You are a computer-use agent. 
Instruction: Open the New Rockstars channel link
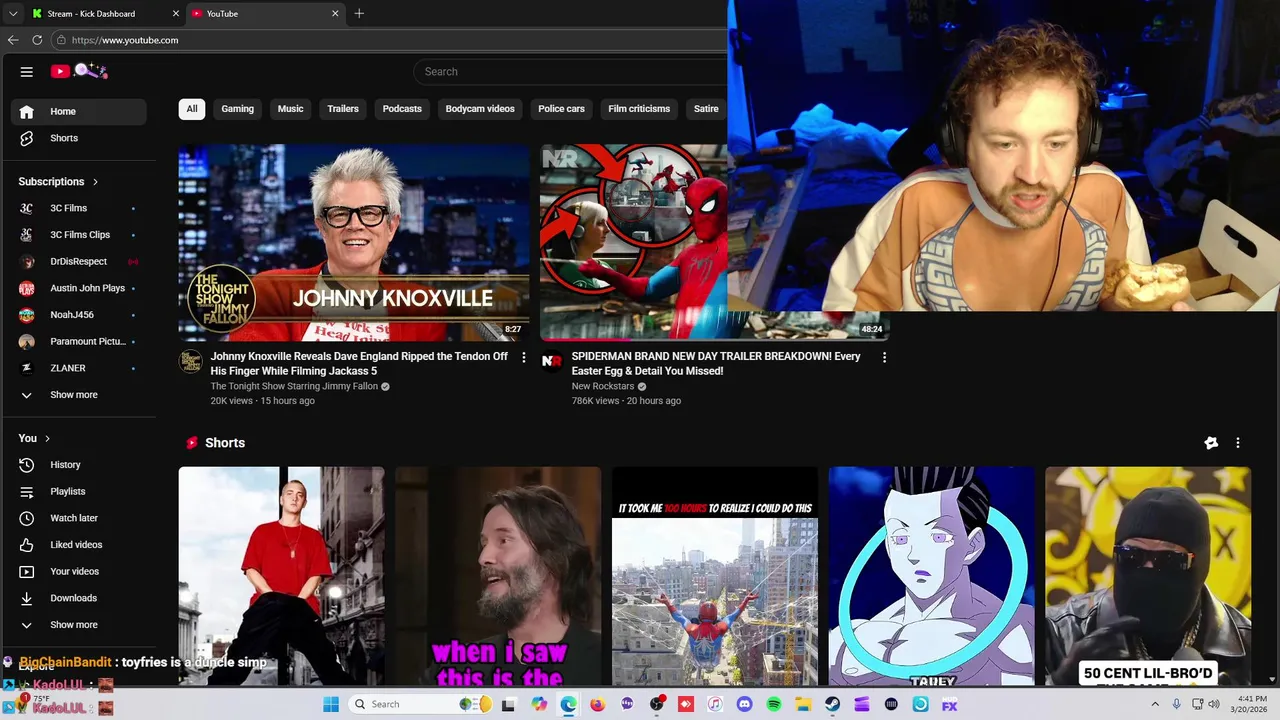click(603, 386)
